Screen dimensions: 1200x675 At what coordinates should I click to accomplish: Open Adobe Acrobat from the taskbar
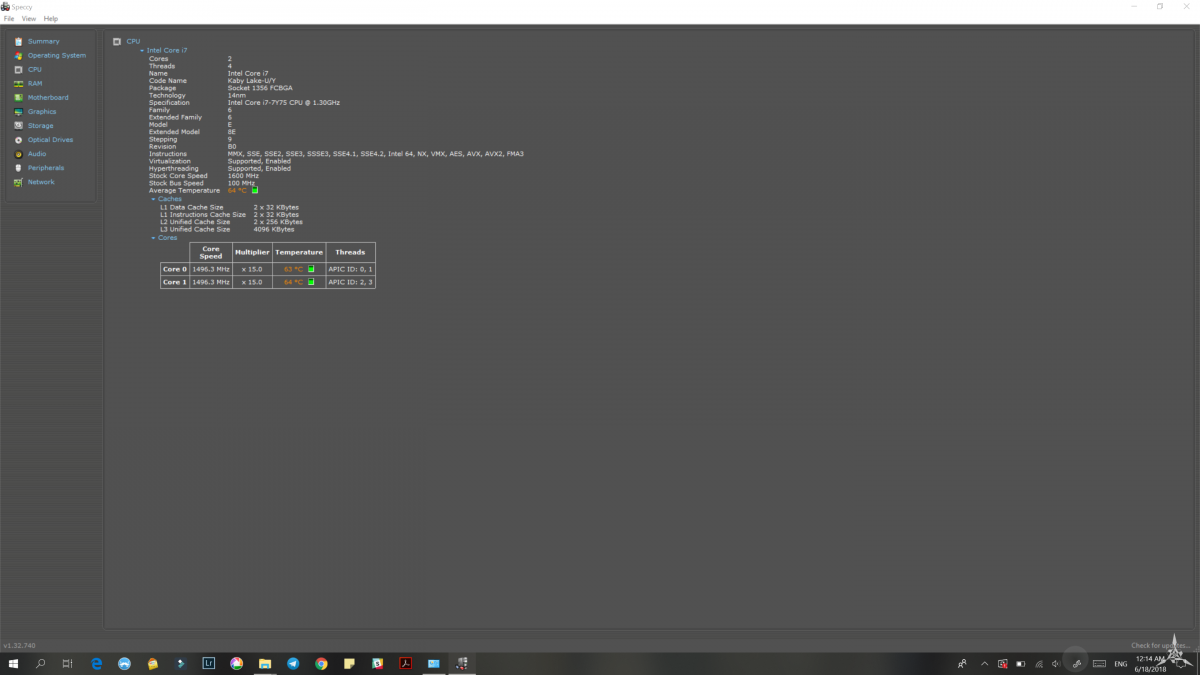(x=406, y=663)
